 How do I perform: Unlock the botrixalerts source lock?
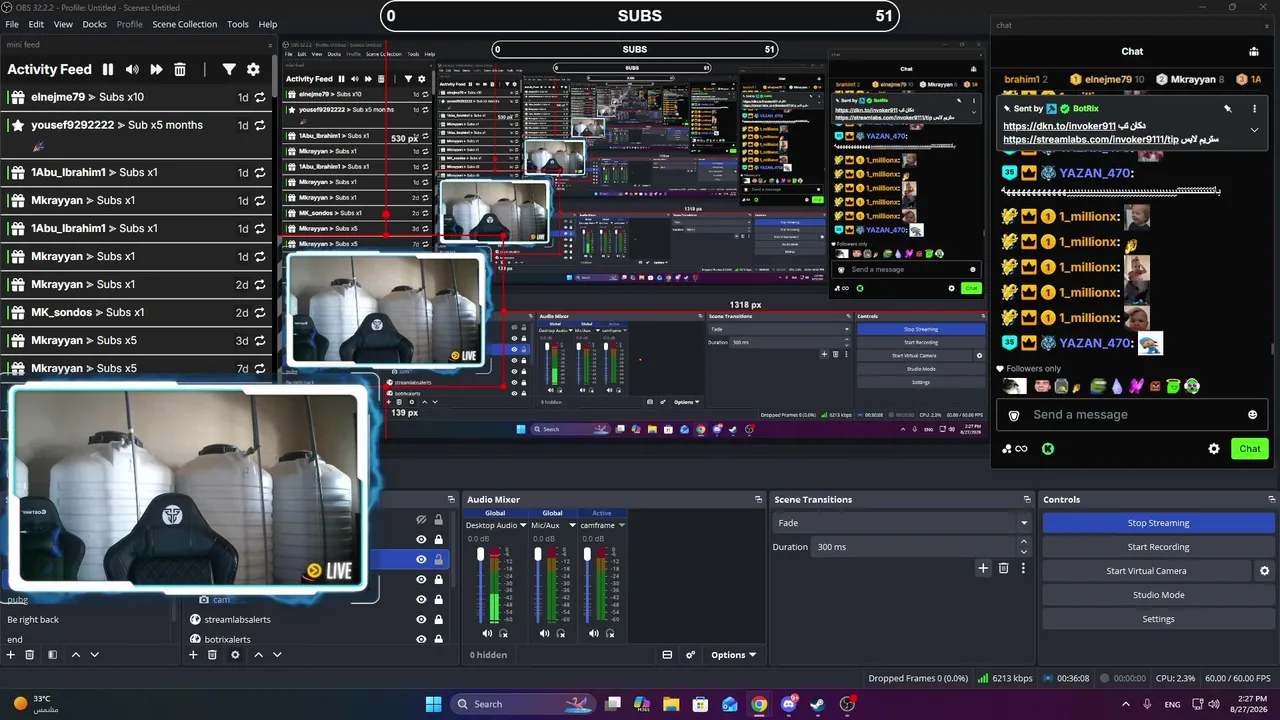coord(438,639)
